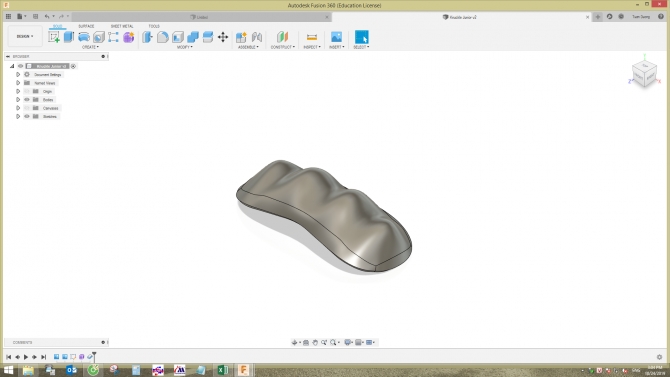Select the Measure inspect tool
670x377 pixels.
(x=312, y=37)
